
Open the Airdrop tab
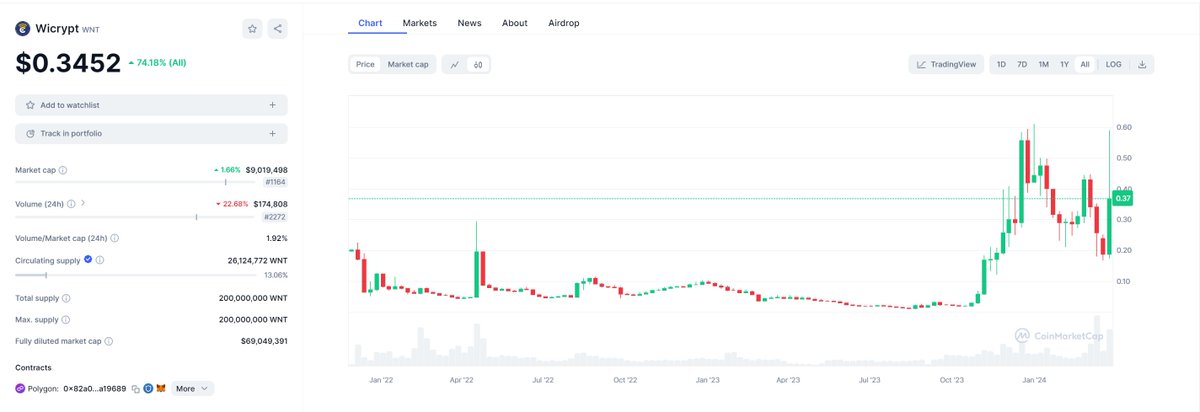click(x=564, y=22)
